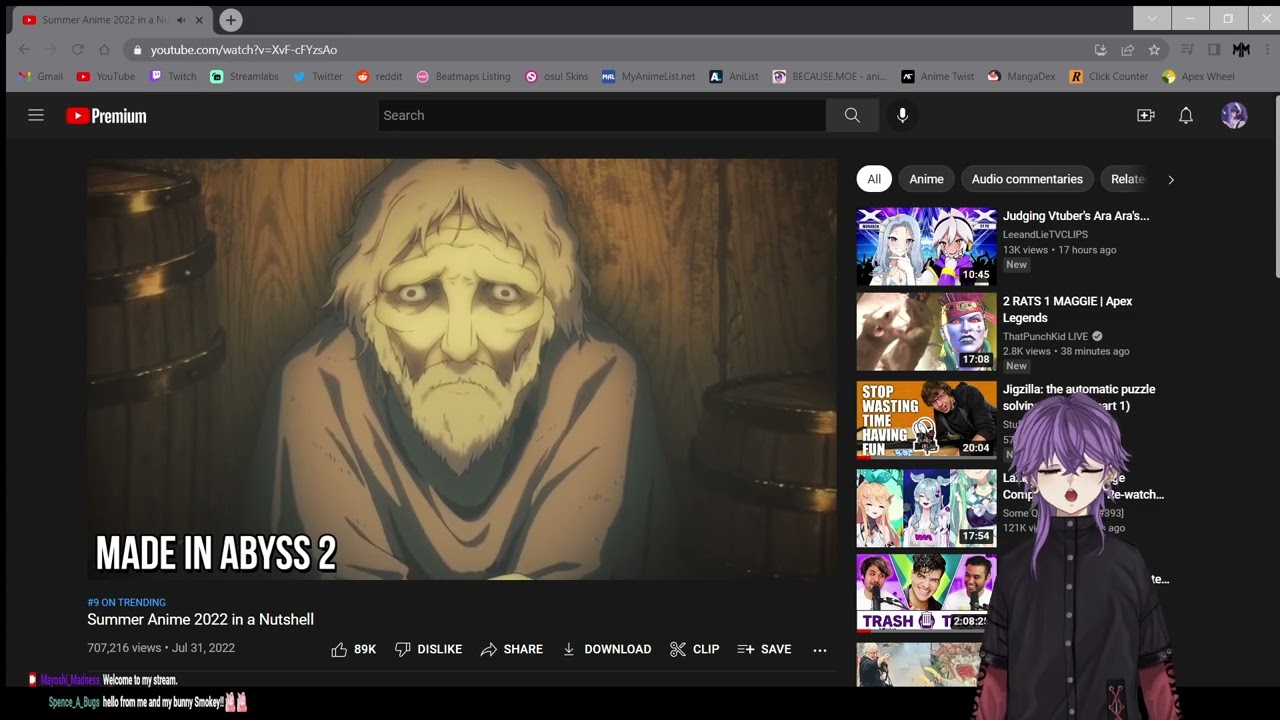Open the tab search dropdown arrow

(1152, 19)
